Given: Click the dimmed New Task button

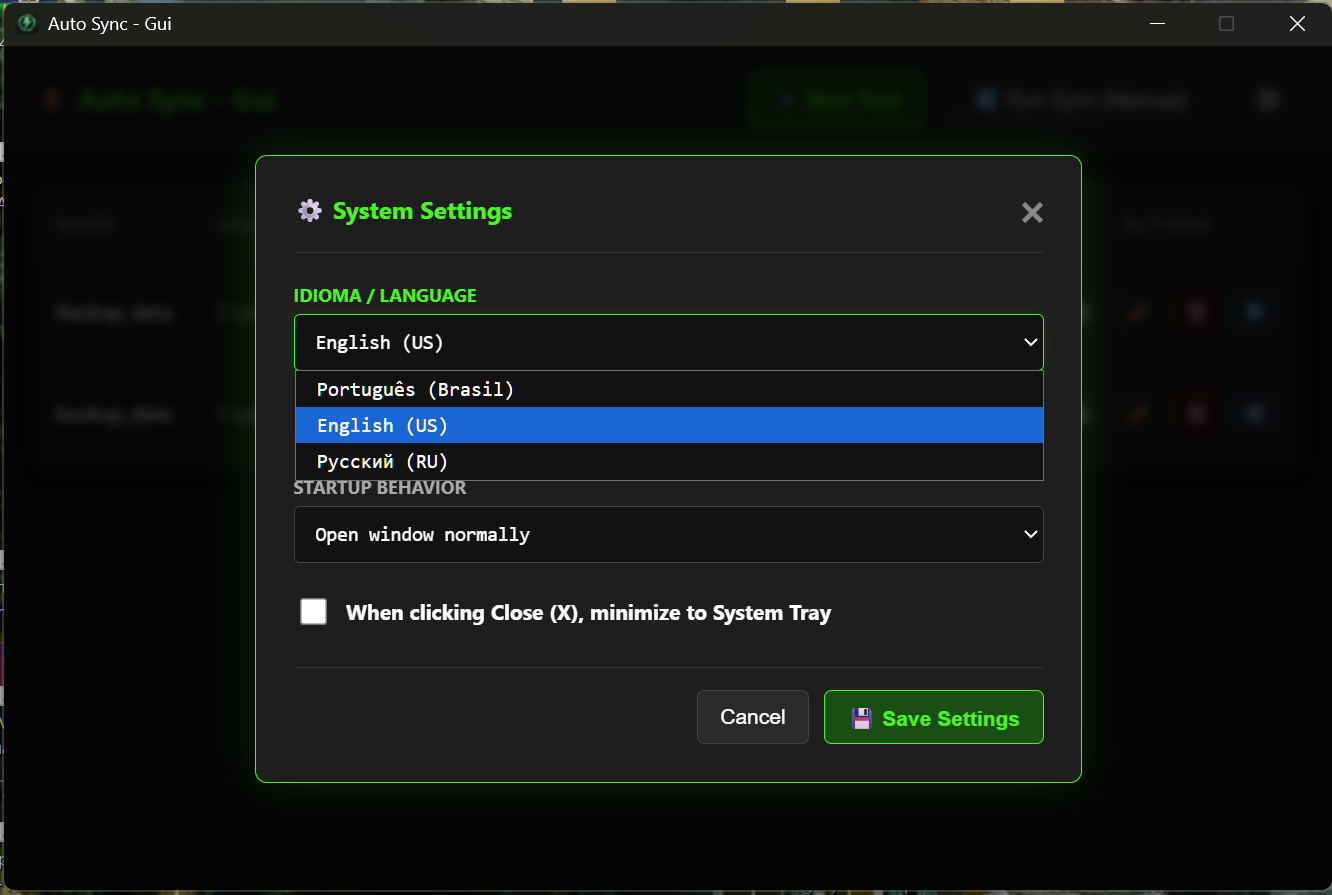Looking at the screenshot, I should click(838, 99).
